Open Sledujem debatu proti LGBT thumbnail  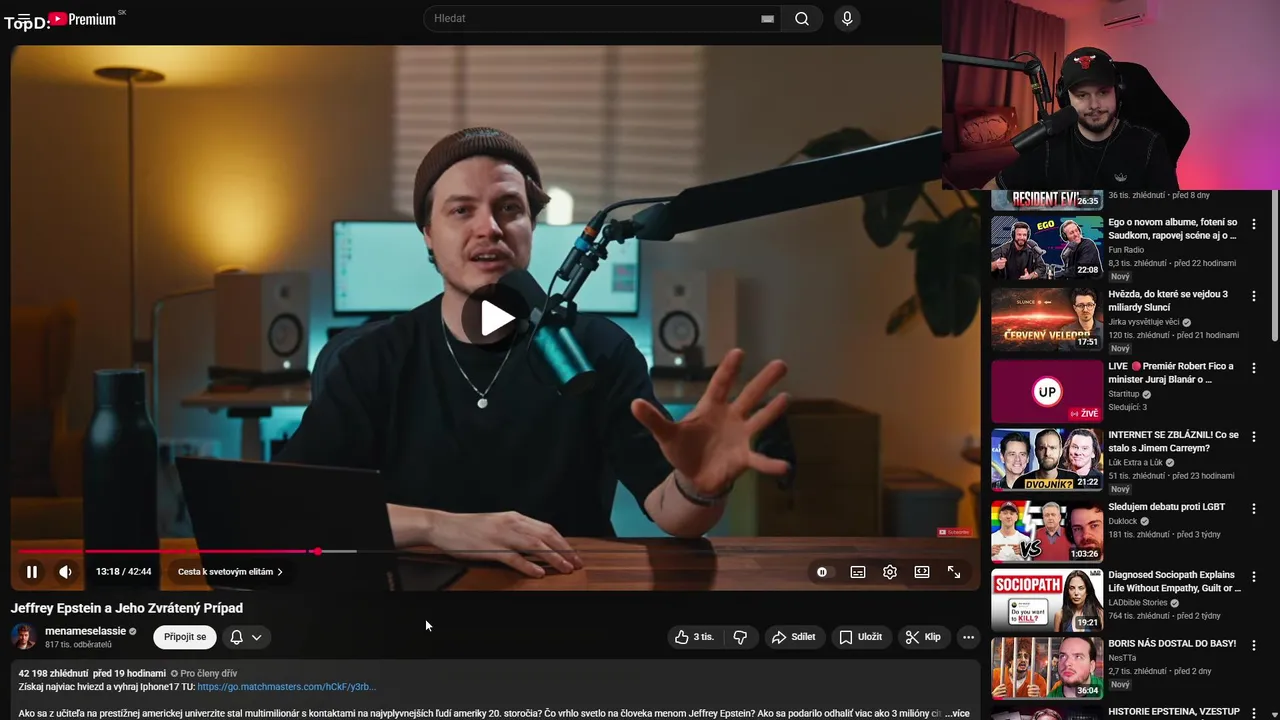click(x=1047, y=532)
